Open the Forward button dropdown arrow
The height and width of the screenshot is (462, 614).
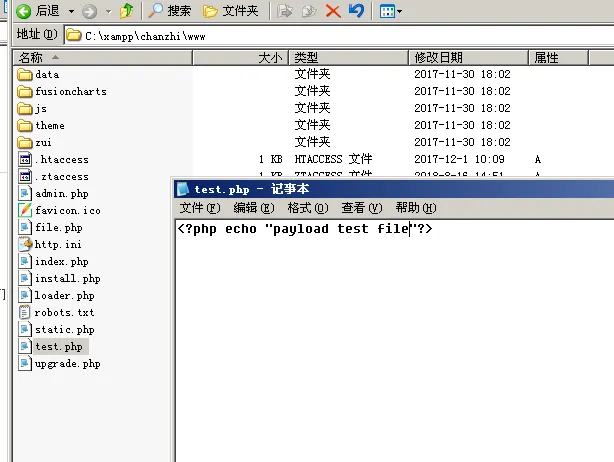(x=107, y=12)
